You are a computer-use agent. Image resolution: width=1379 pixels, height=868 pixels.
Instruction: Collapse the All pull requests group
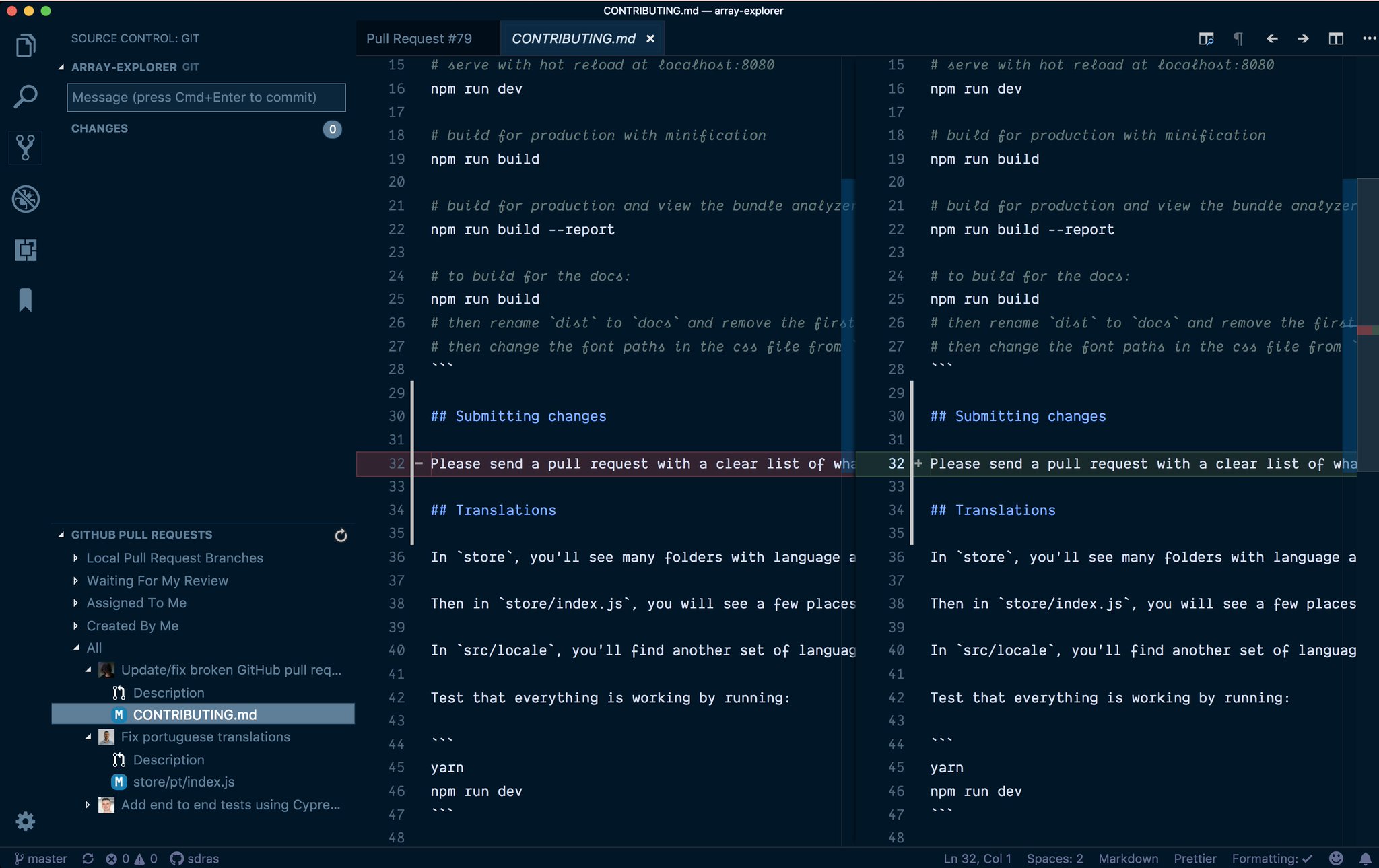[x=75, y=648]
